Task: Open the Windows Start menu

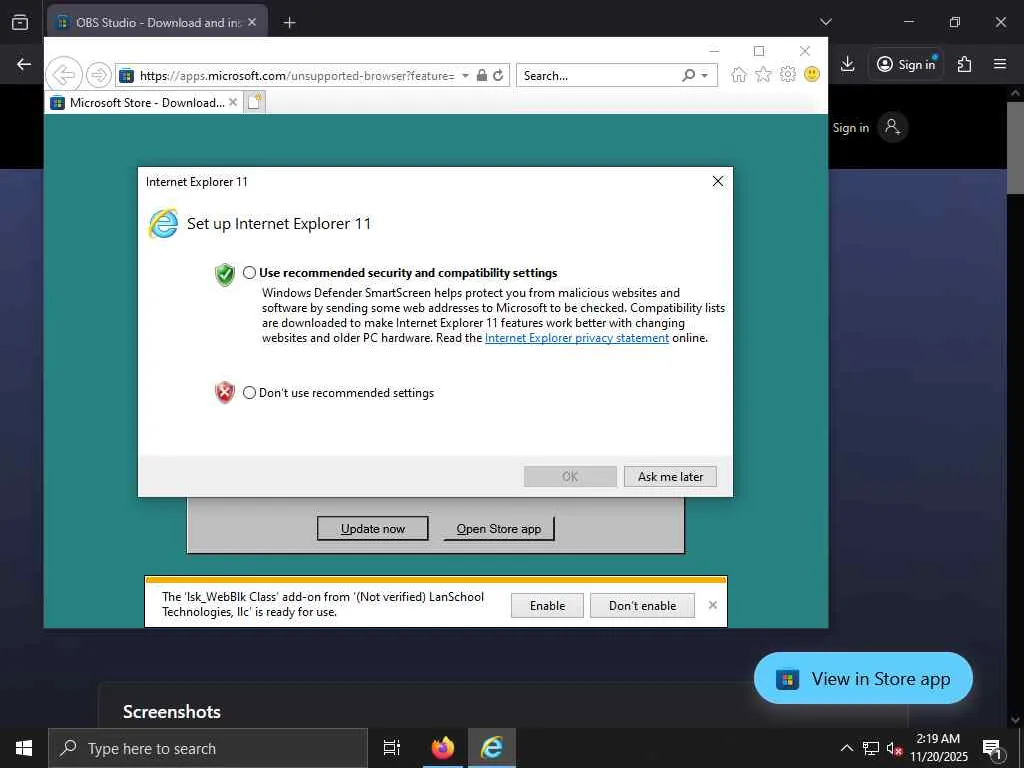Action: pos(24,748)
